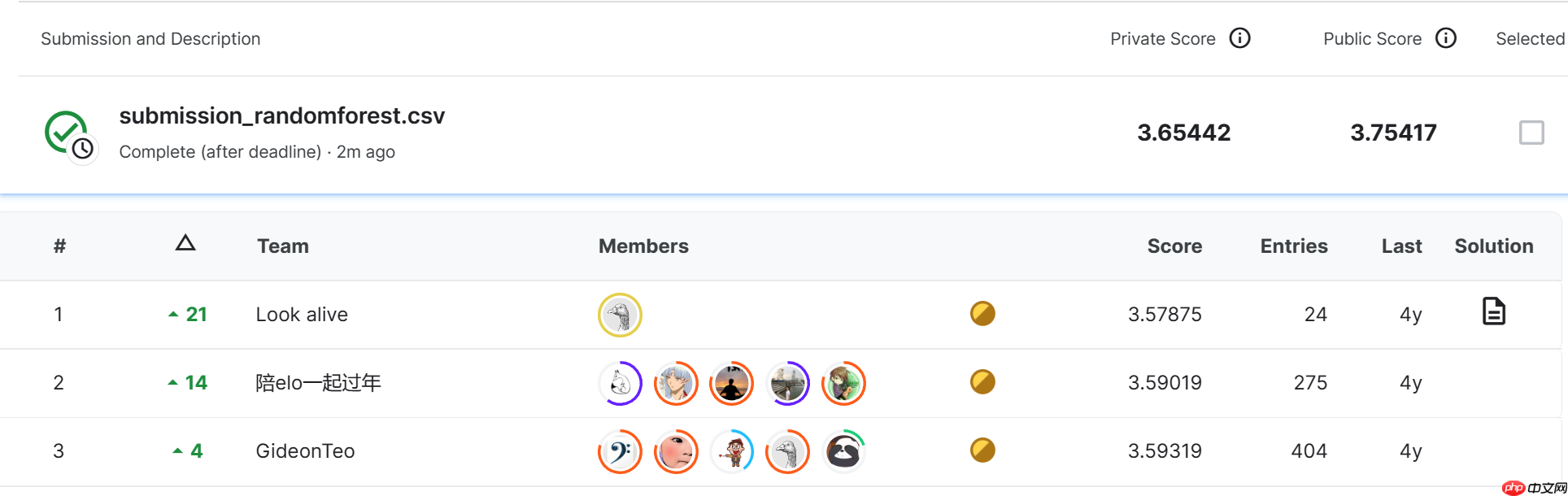Select the Score column header

coord(1174,246)
